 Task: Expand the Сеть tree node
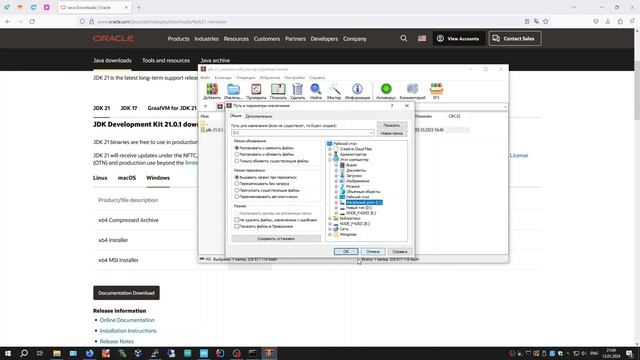[x=330, y=229]
